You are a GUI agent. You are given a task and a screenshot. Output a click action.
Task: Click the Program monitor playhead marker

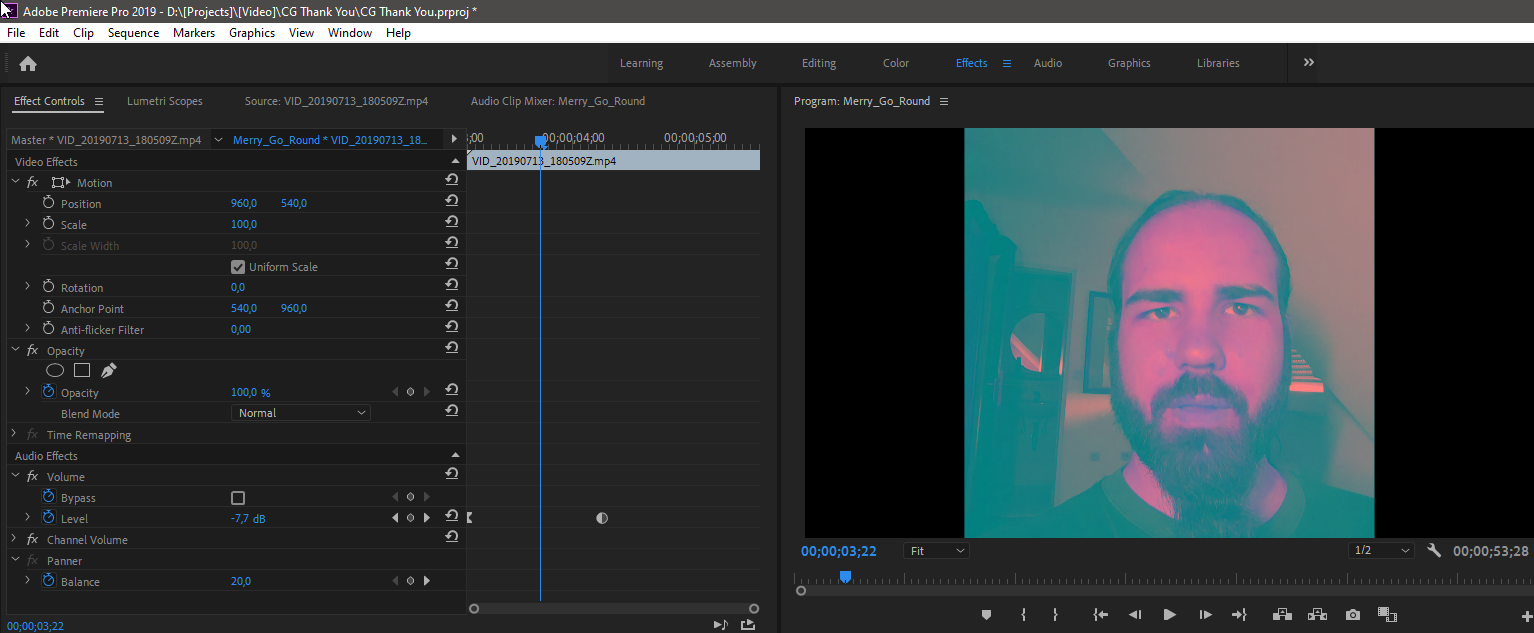tap(845, 577)
